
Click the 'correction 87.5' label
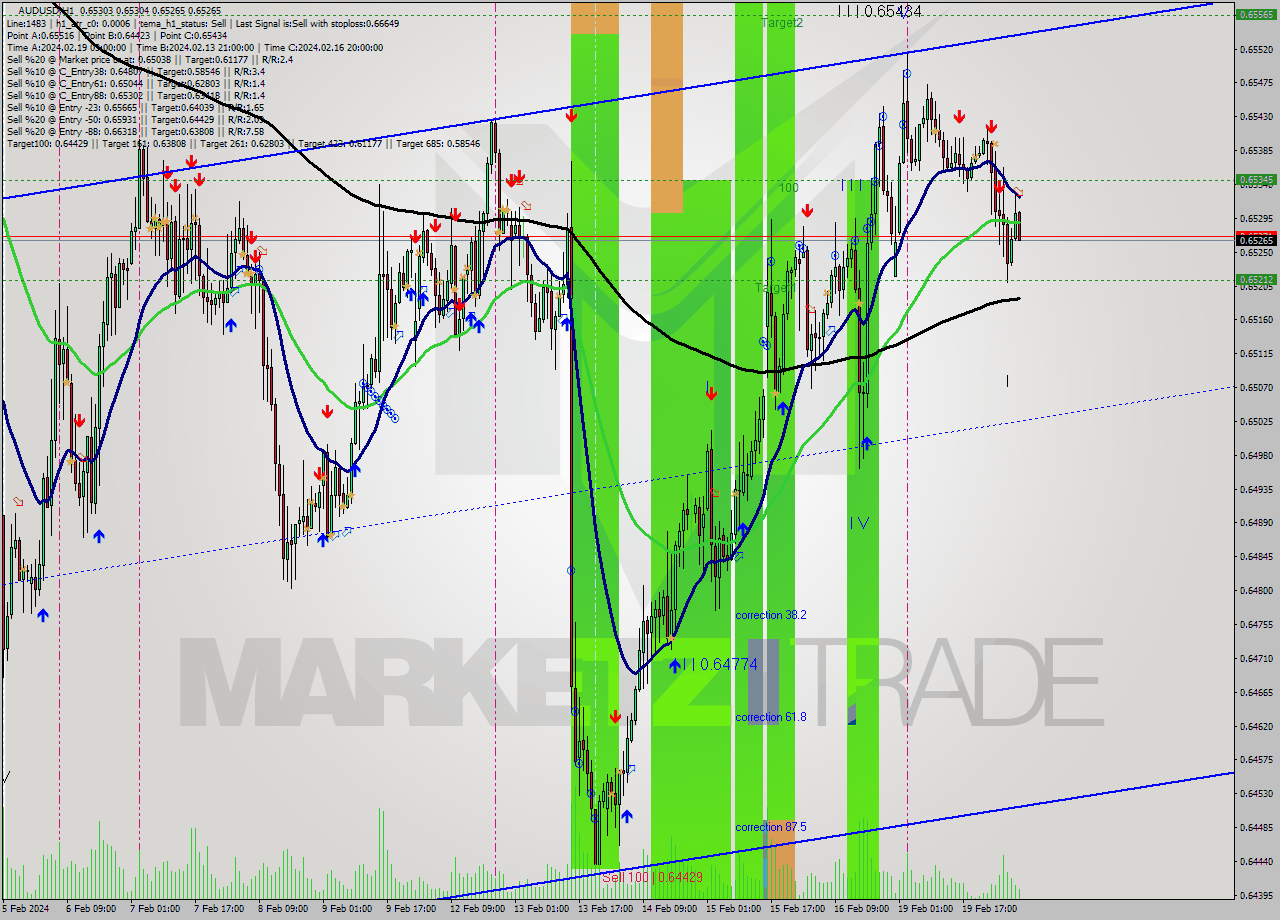[771, 827]
